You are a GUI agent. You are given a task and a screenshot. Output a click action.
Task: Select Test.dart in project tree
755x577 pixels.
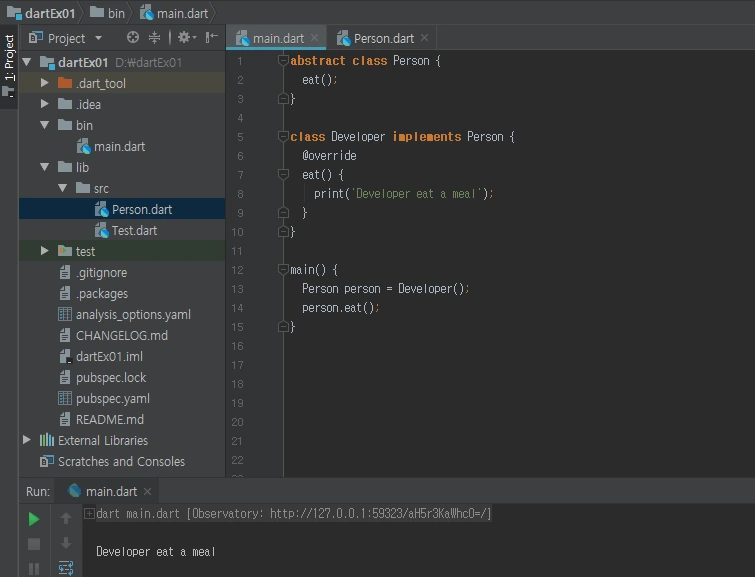[x=133, y=230]
